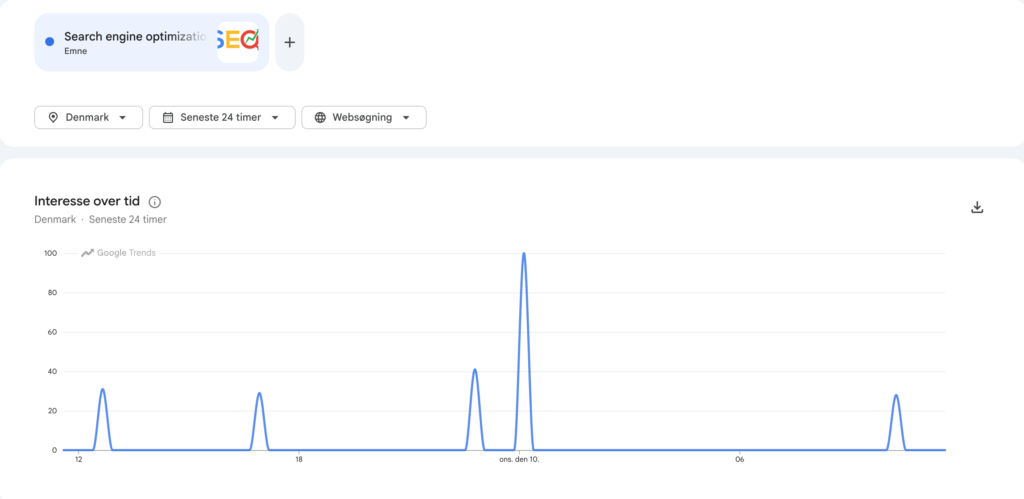Click the Google Trends logo watermark
1024x499 pixels.
pos(118,253)
